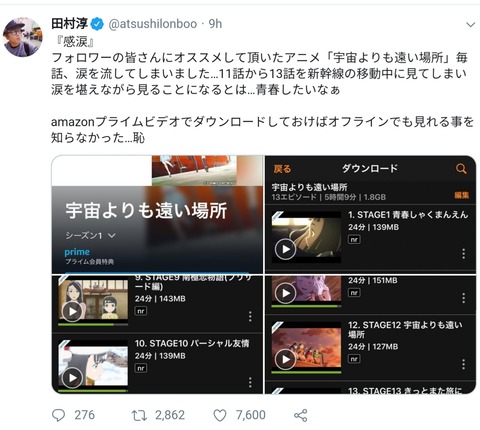Click the orange search magnifier icon
Image resolution: width=480 pixels, height=430 pixels.
461,169
